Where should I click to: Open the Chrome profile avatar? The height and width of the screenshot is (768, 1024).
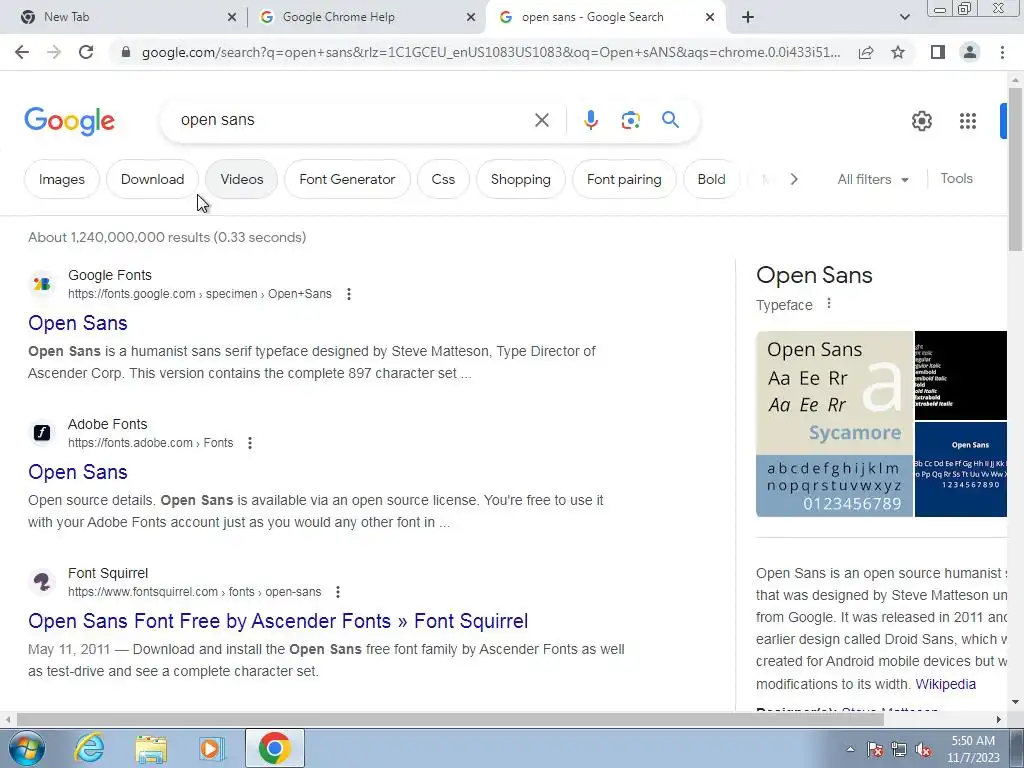[x=970, y=52]
